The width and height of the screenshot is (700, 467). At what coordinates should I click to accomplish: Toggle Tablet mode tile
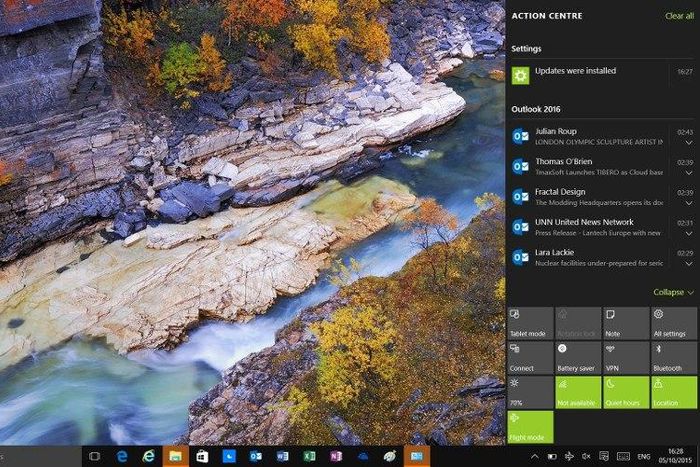(x=530, y=323)
